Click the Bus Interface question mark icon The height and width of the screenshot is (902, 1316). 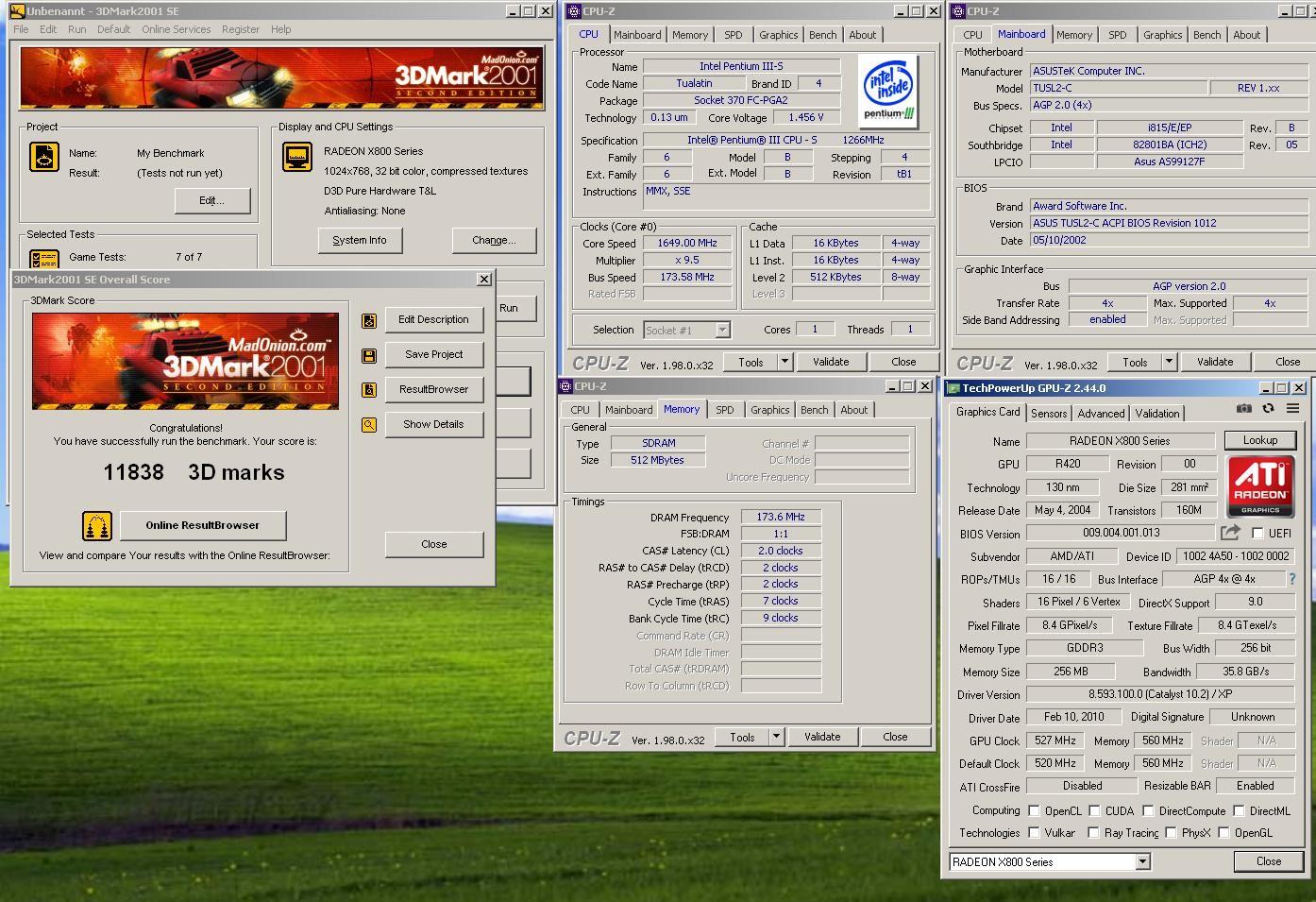coord(1292,579)
